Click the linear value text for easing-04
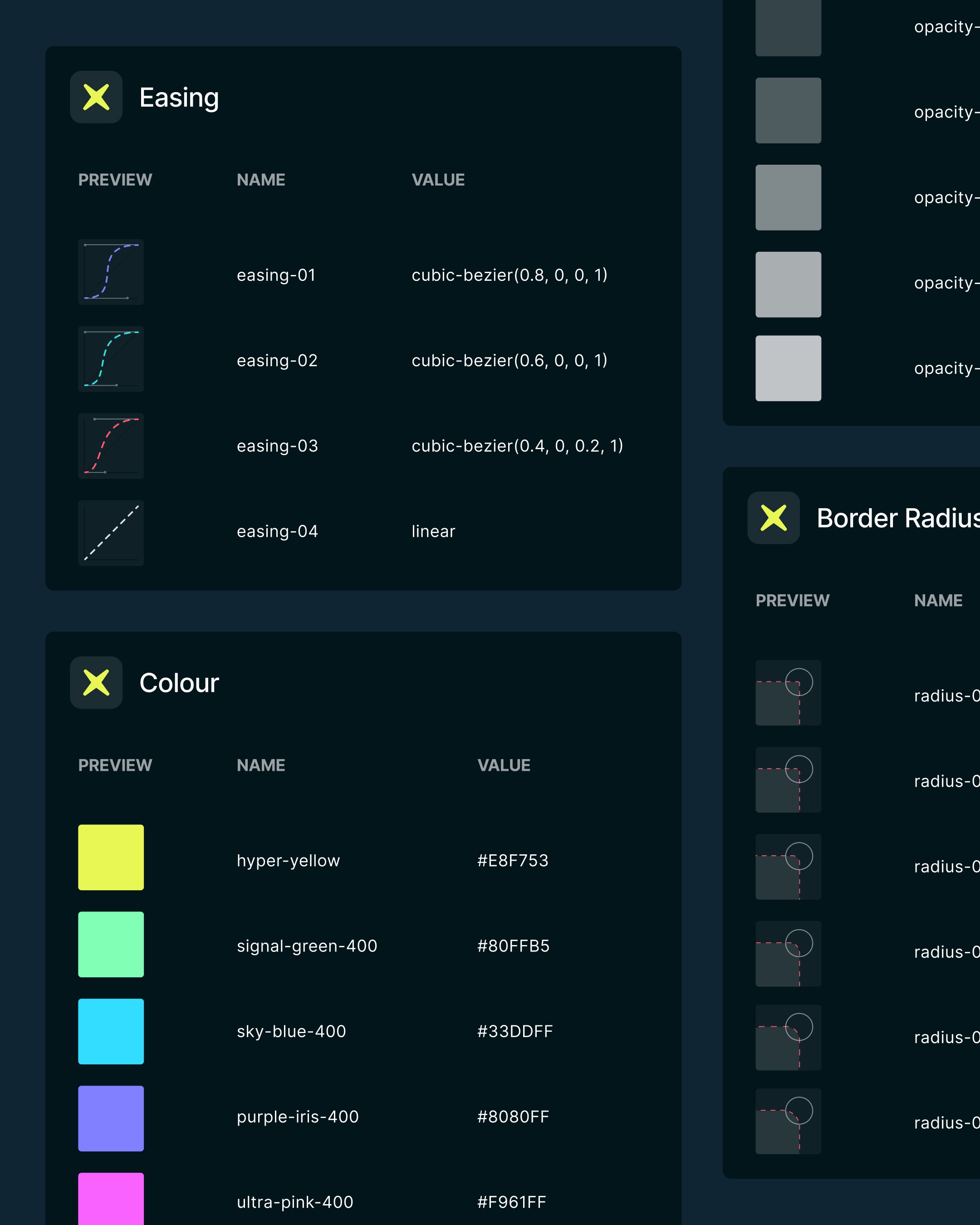This screenshot has width=980, height=1225. click(x=433, y=531)
